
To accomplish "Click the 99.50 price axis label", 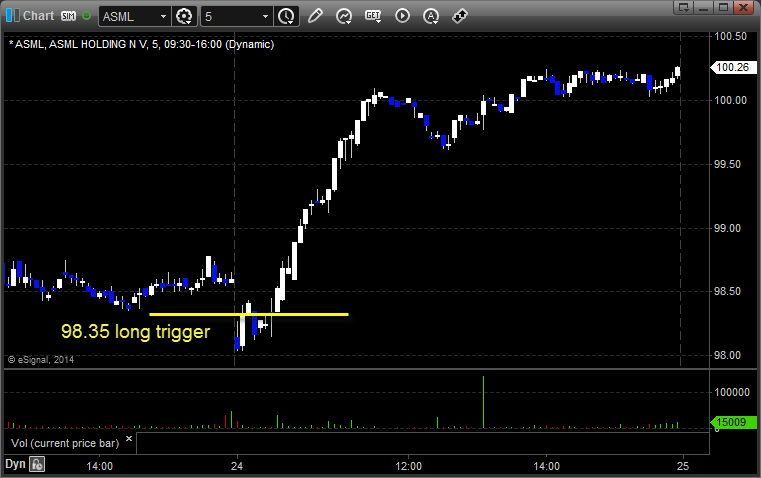I will pyautogui.click(x=728, y=165).
